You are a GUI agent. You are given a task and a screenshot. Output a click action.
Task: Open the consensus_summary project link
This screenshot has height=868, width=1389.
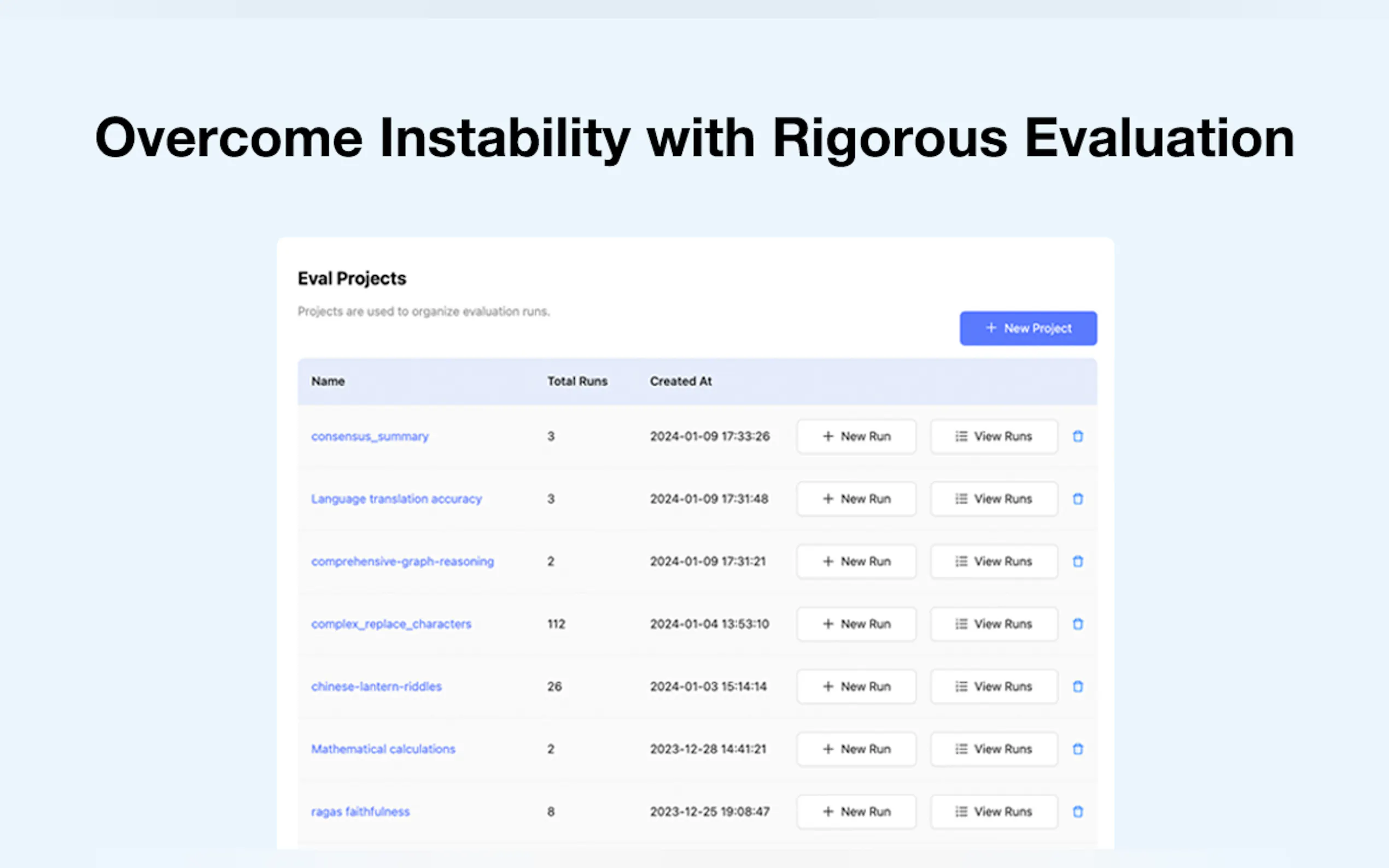[370, 436]
